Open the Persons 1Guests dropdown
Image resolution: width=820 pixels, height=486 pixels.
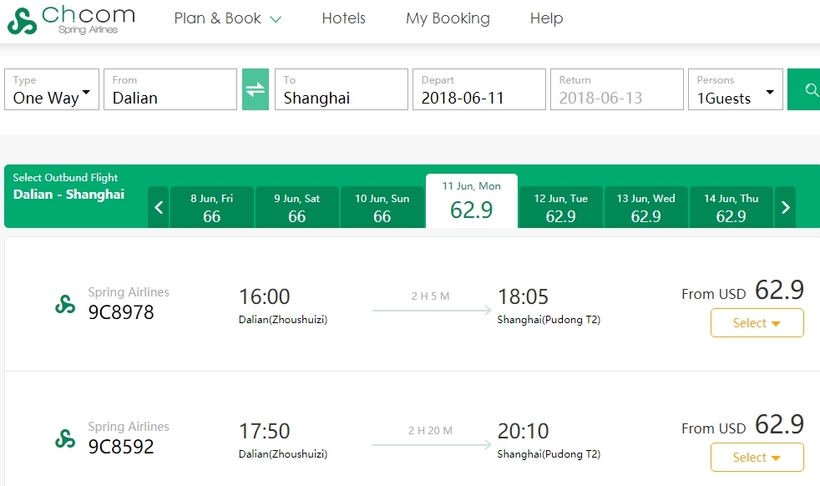tap(735, 89)
